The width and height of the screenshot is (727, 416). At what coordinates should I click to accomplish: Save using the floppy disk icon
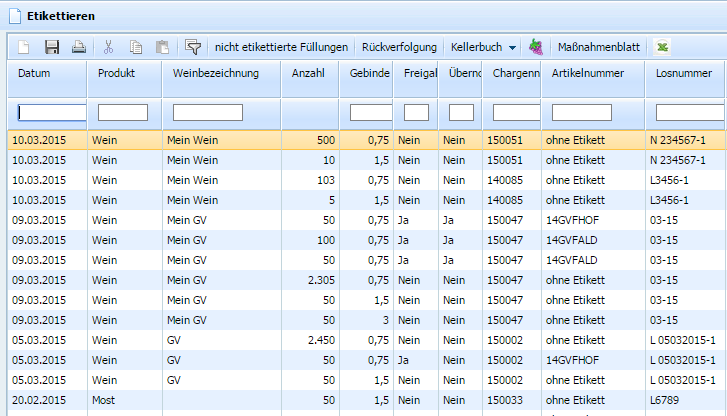51,47
